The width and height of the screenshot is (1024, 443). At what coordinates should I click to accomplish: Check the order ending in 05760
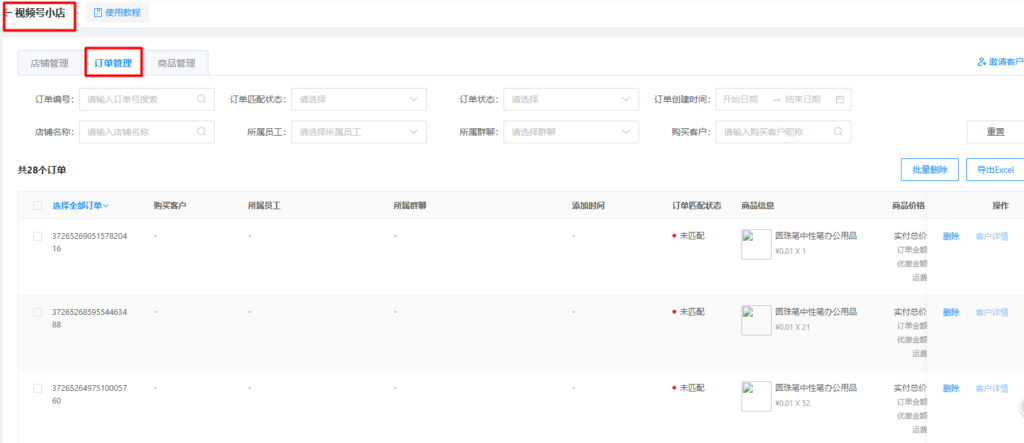[38, 388]
